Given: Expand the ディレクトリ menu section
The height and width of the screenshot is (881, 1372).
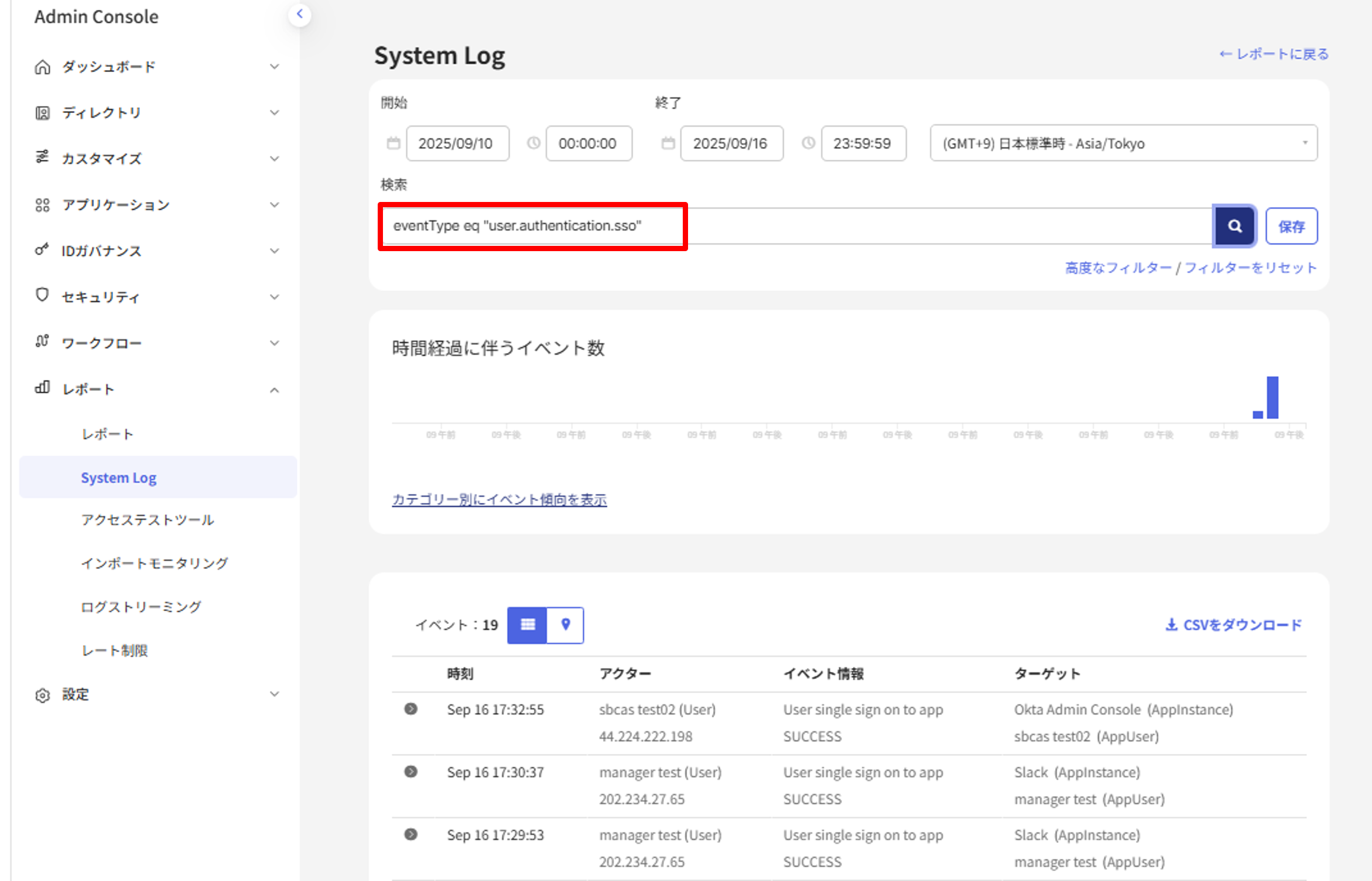Looking at the screenshot, I should pos(274,112).
